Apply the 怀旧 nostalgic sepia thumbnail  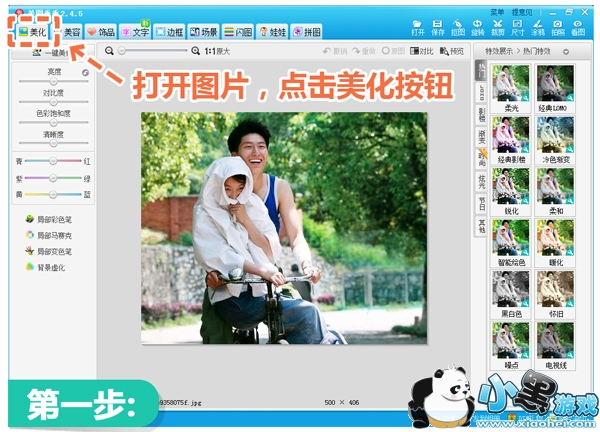555,295
